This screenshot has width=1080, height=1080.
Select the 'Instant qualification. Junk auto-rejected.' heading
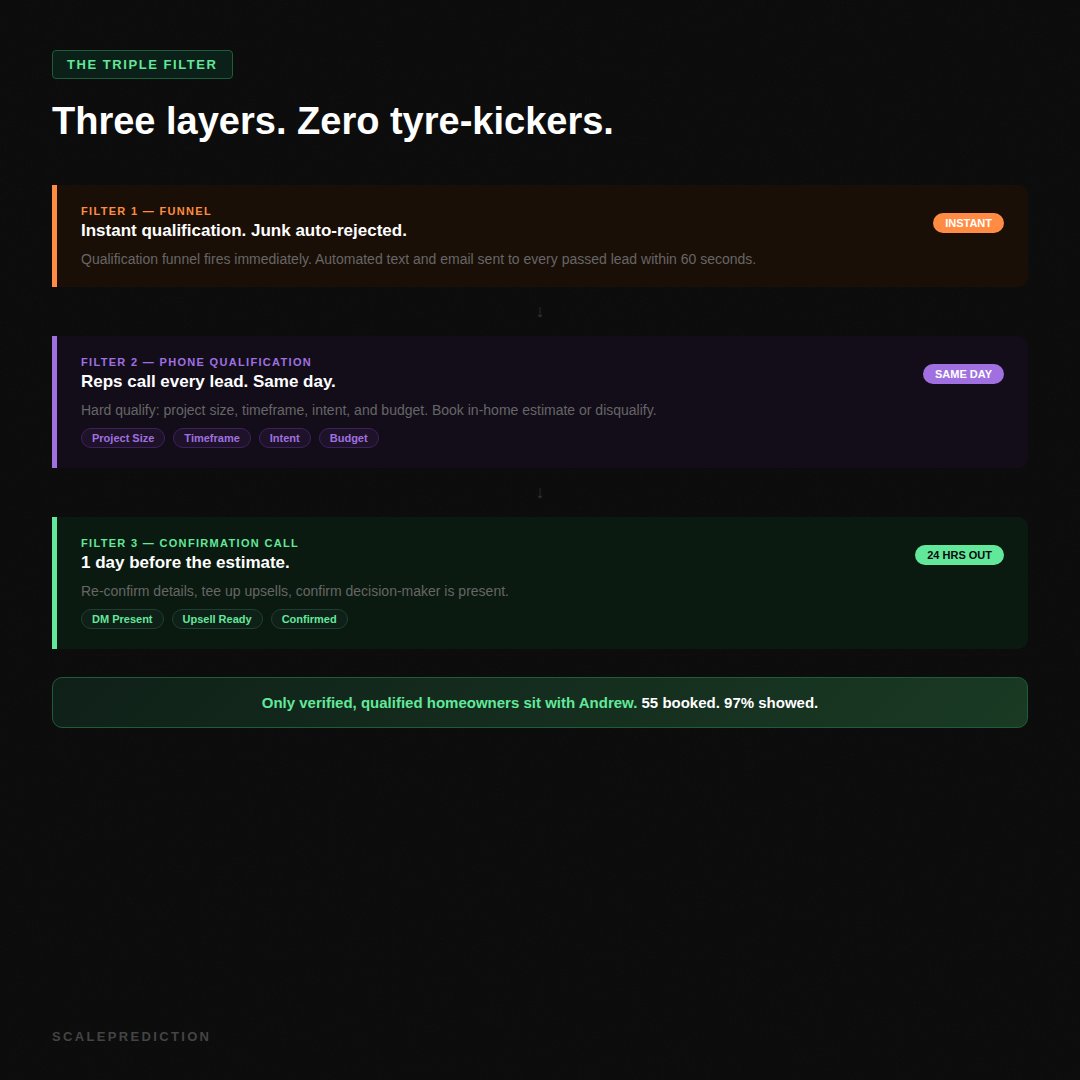click(x=244, y=231)
